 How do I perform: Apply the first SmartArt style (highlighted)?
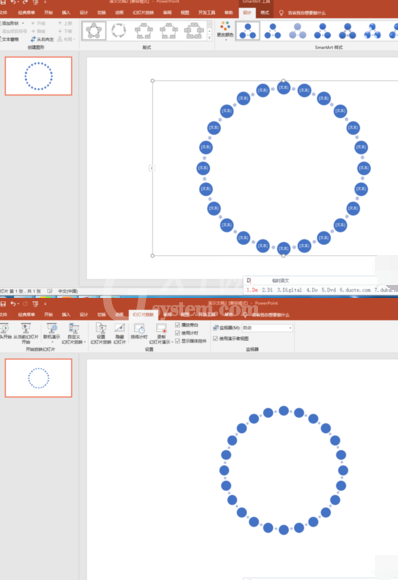pyautogui.click(x=247, y=31)
